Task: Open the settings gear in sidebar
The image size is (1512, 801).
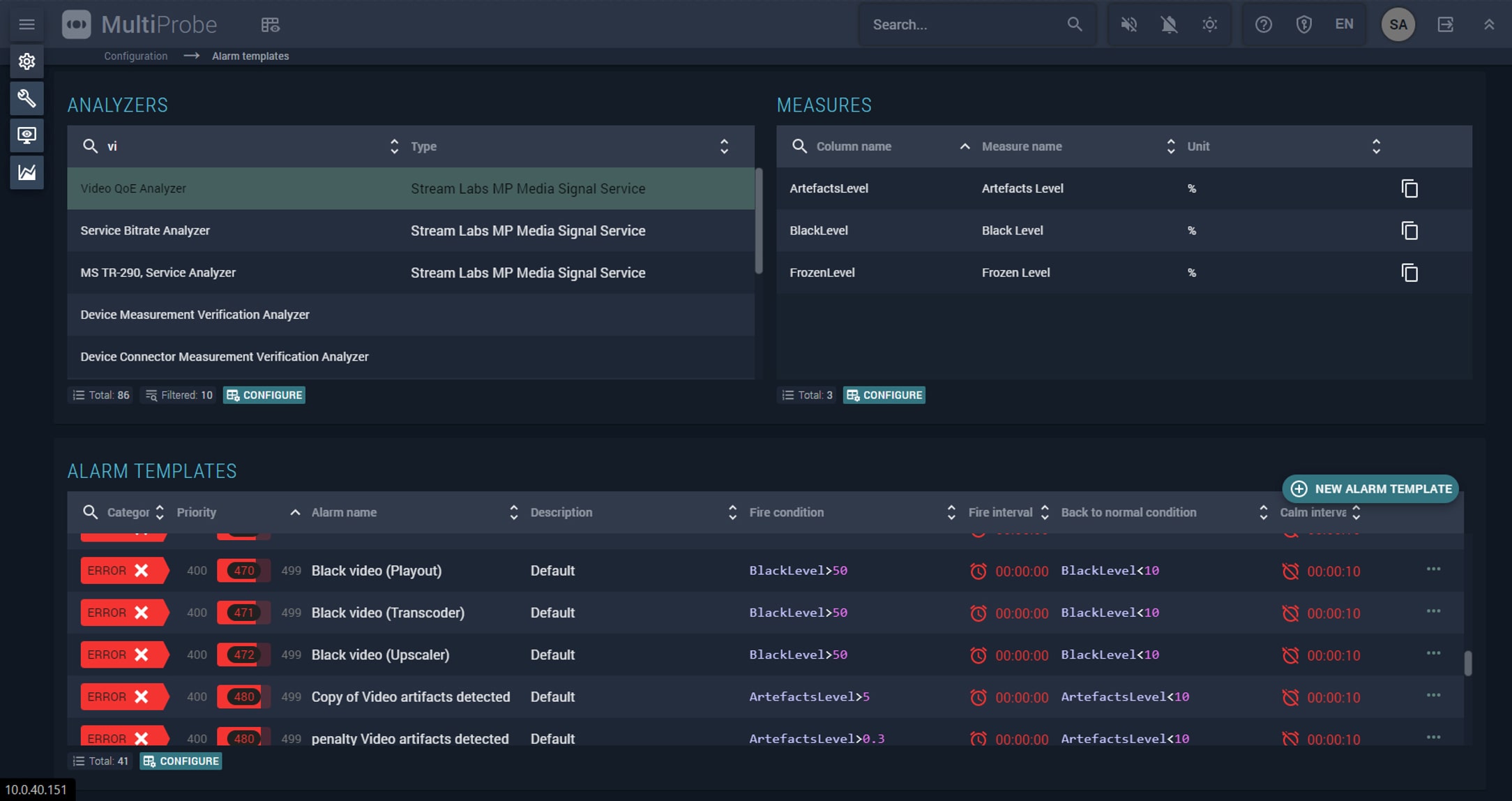Action: 27,61
